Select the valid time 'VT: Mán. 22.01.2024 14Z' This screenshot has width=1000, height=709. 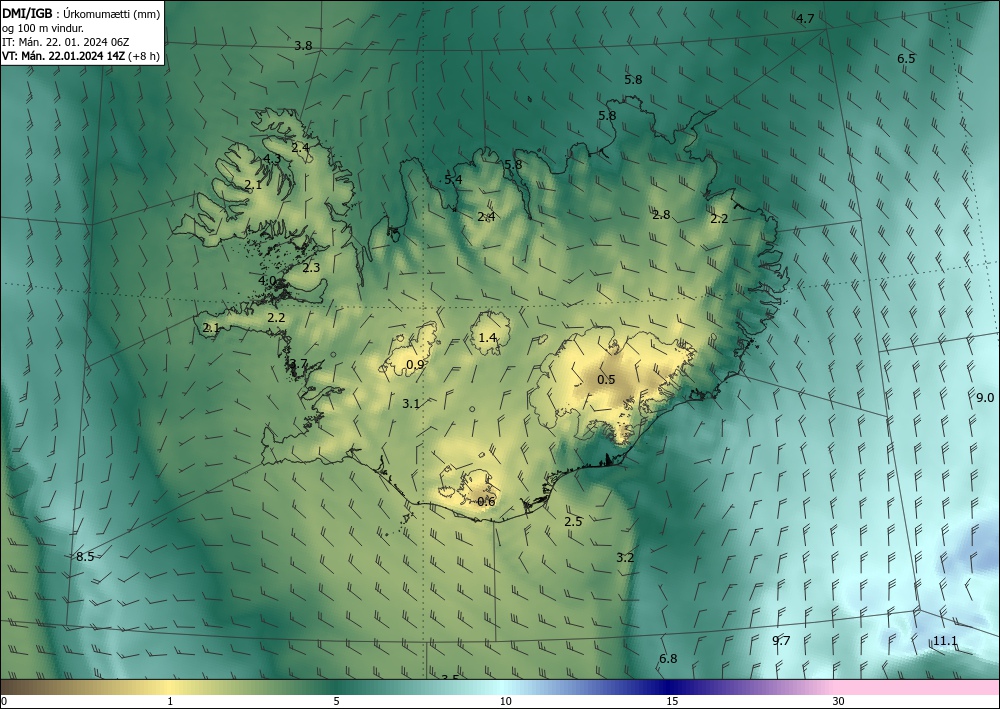tap(64, 56)
